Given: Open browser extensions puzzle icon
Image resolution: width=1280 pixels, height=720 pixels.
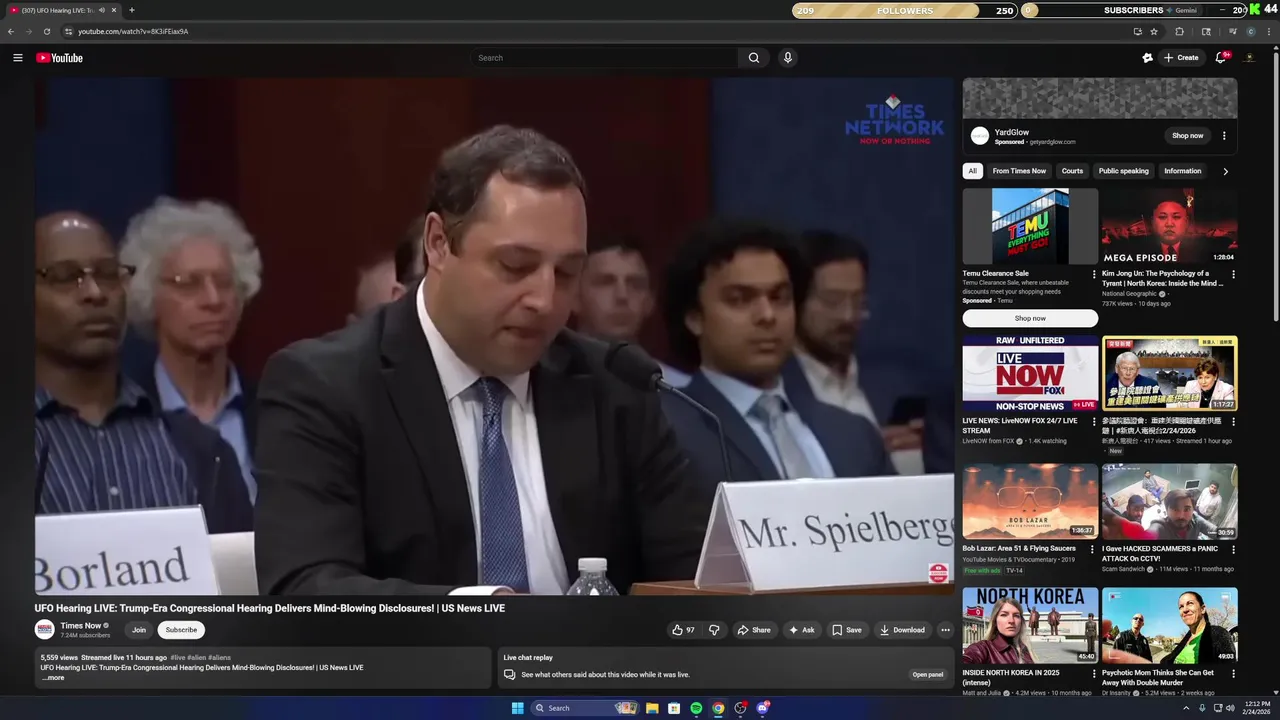Looking at the screenshot, I should point(1179,31).
